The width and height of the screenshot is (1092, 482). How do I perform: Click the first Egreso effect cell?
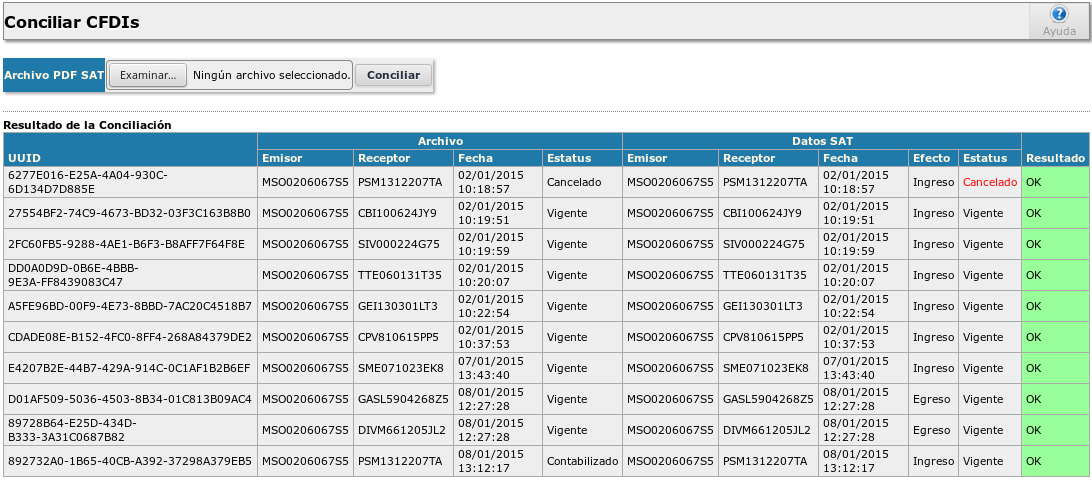pyautogui.click(x=933, y=399)
